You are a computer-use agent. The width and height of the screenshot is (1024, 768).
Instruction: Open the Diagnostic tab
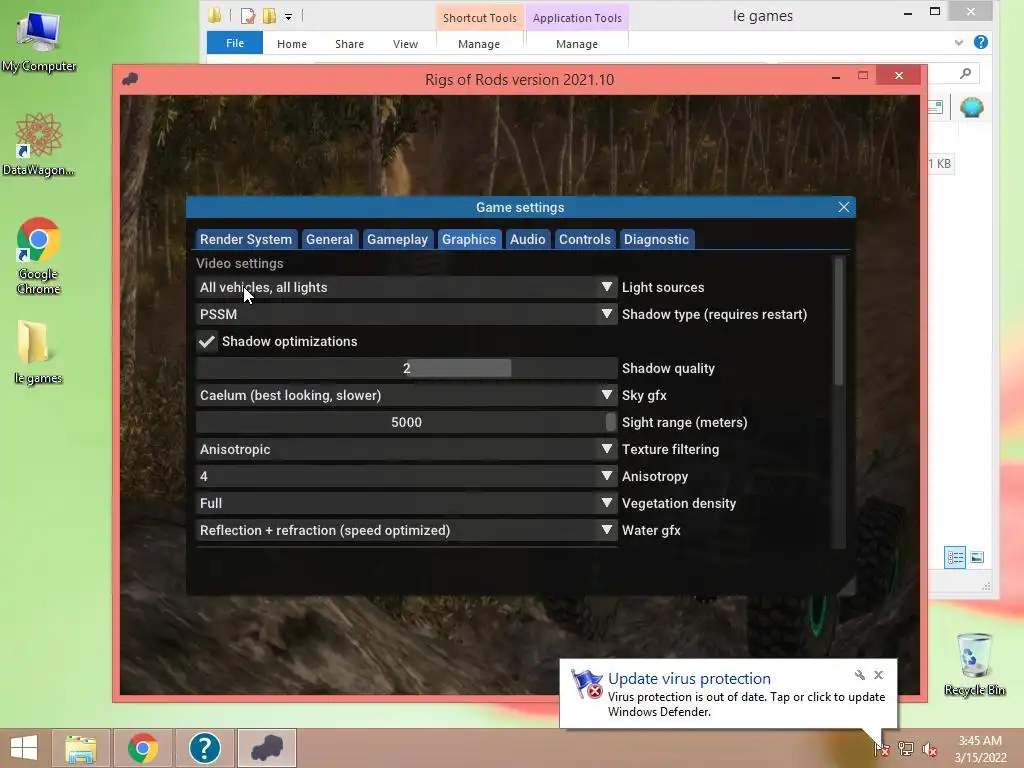656,239
